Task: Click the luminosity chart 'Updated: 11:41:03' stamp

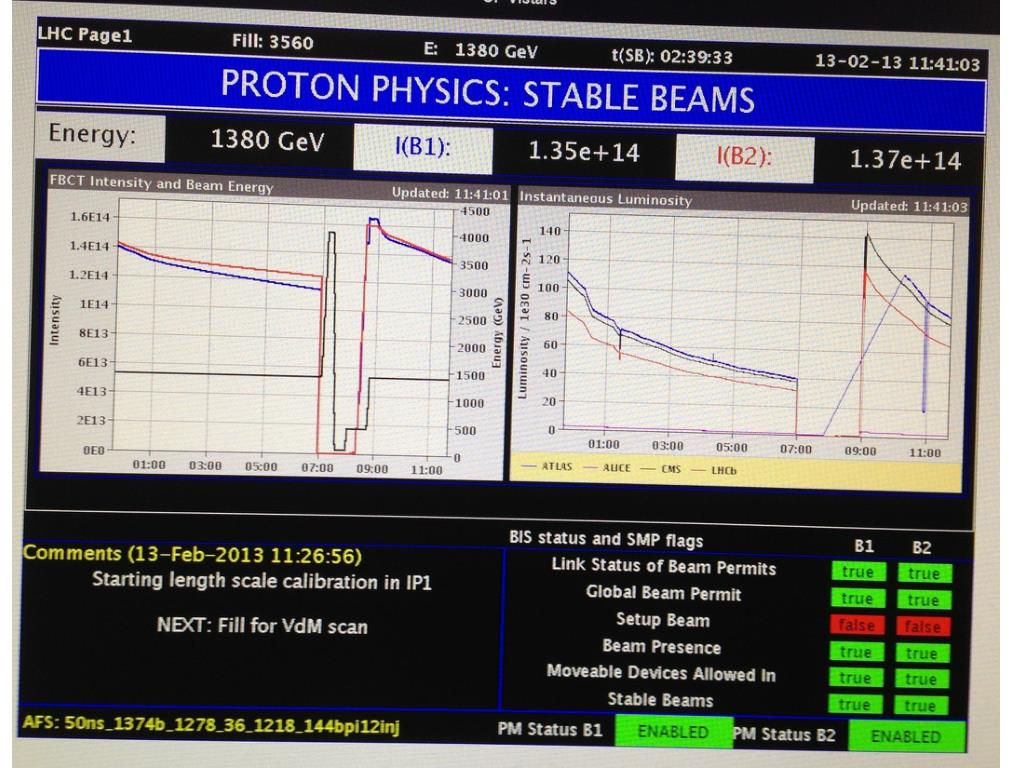Action: click(x=909, y=206)
